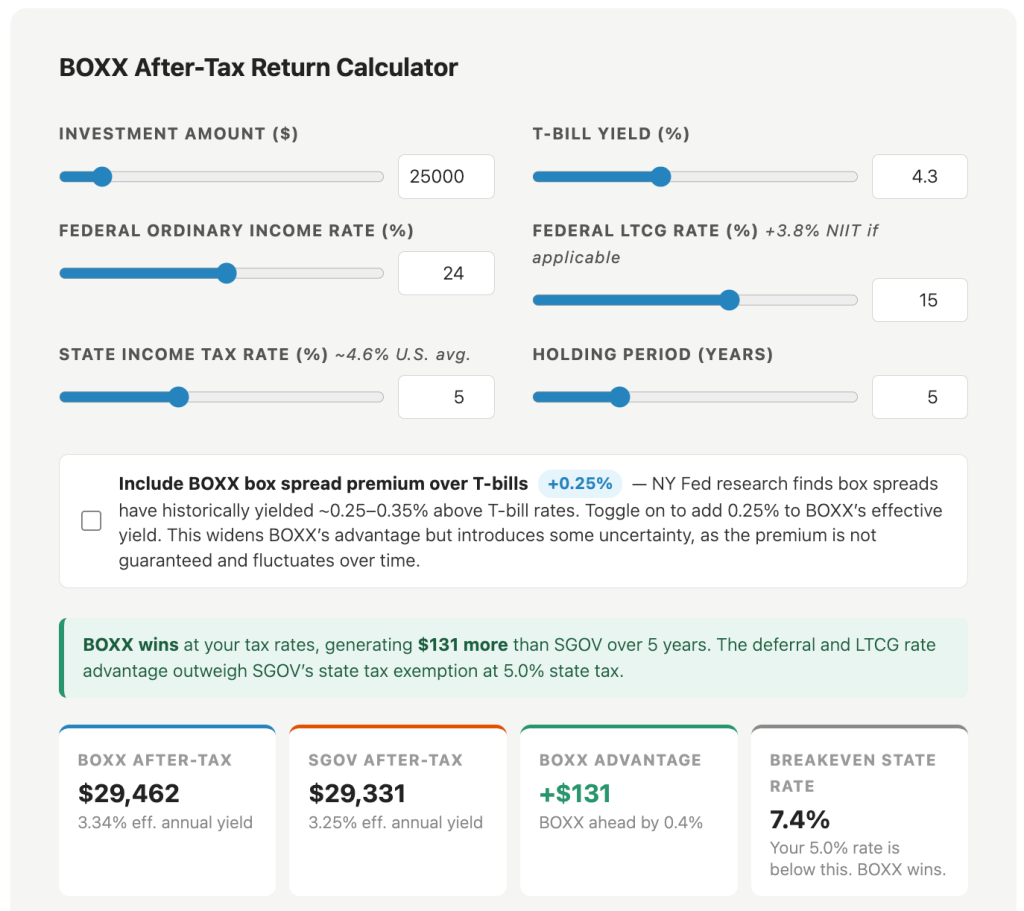Enable the BOXX box spread premium checkbox

click(91, 520)
